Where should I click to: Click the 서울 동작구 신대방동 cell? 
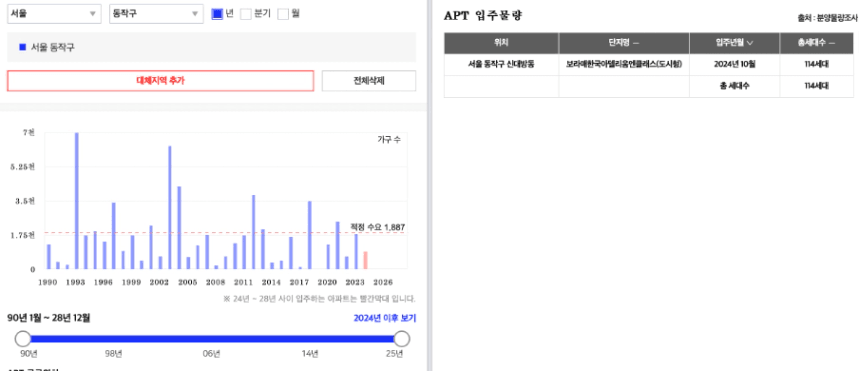[x=501, y=64]
